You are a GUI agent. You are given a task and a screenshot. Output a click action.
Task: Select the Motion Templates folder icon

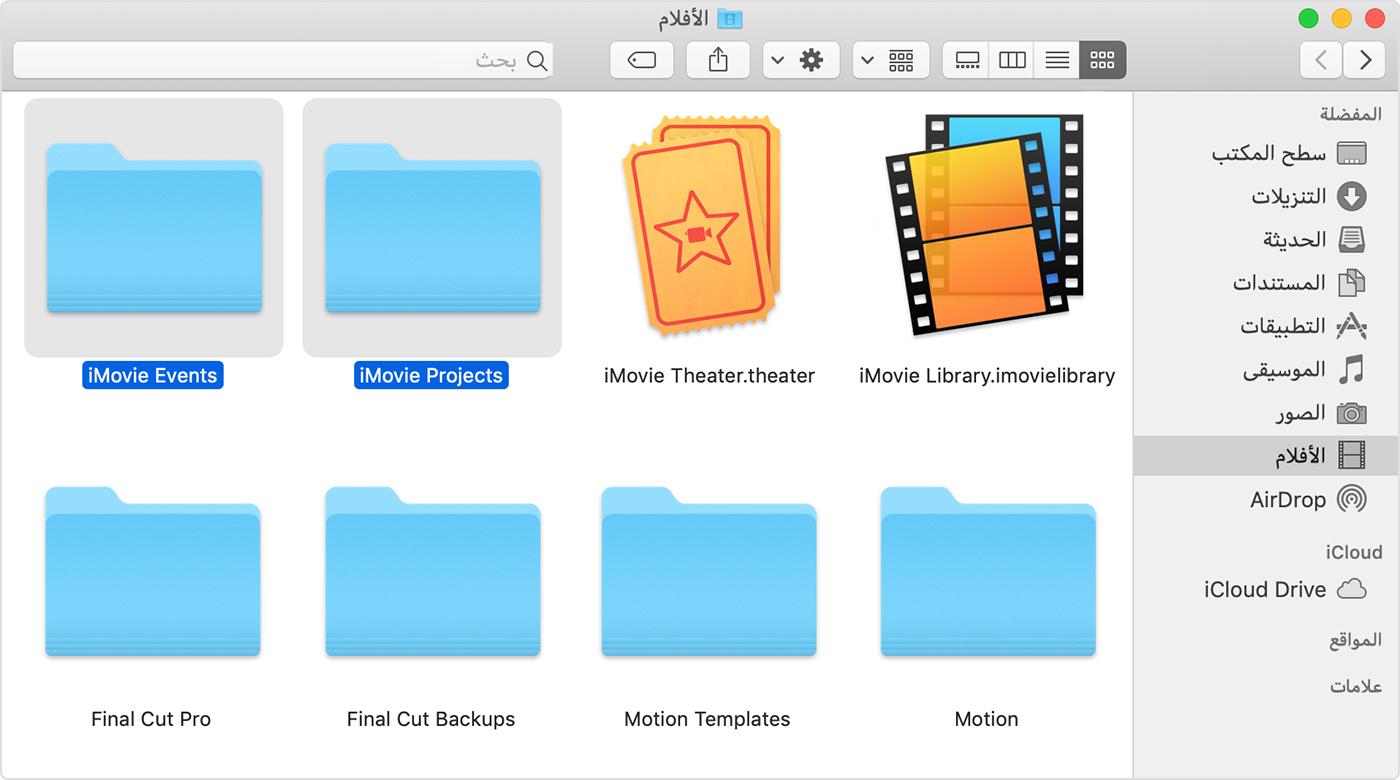click(709, 571)
